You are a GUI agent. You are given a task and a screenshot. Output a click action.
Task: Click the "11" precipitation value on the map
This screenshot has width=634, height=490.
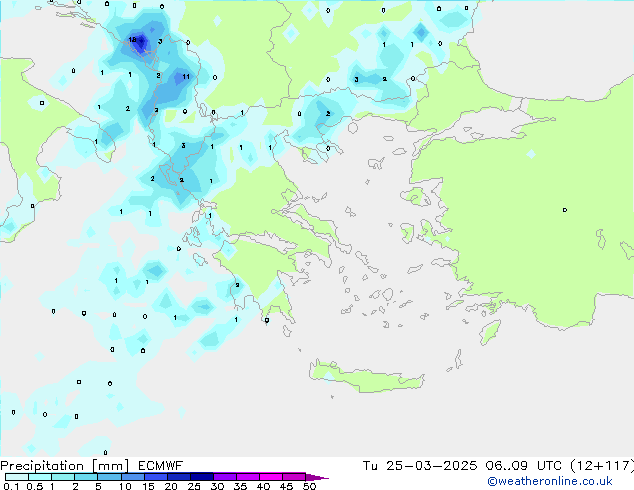[186, 76]
